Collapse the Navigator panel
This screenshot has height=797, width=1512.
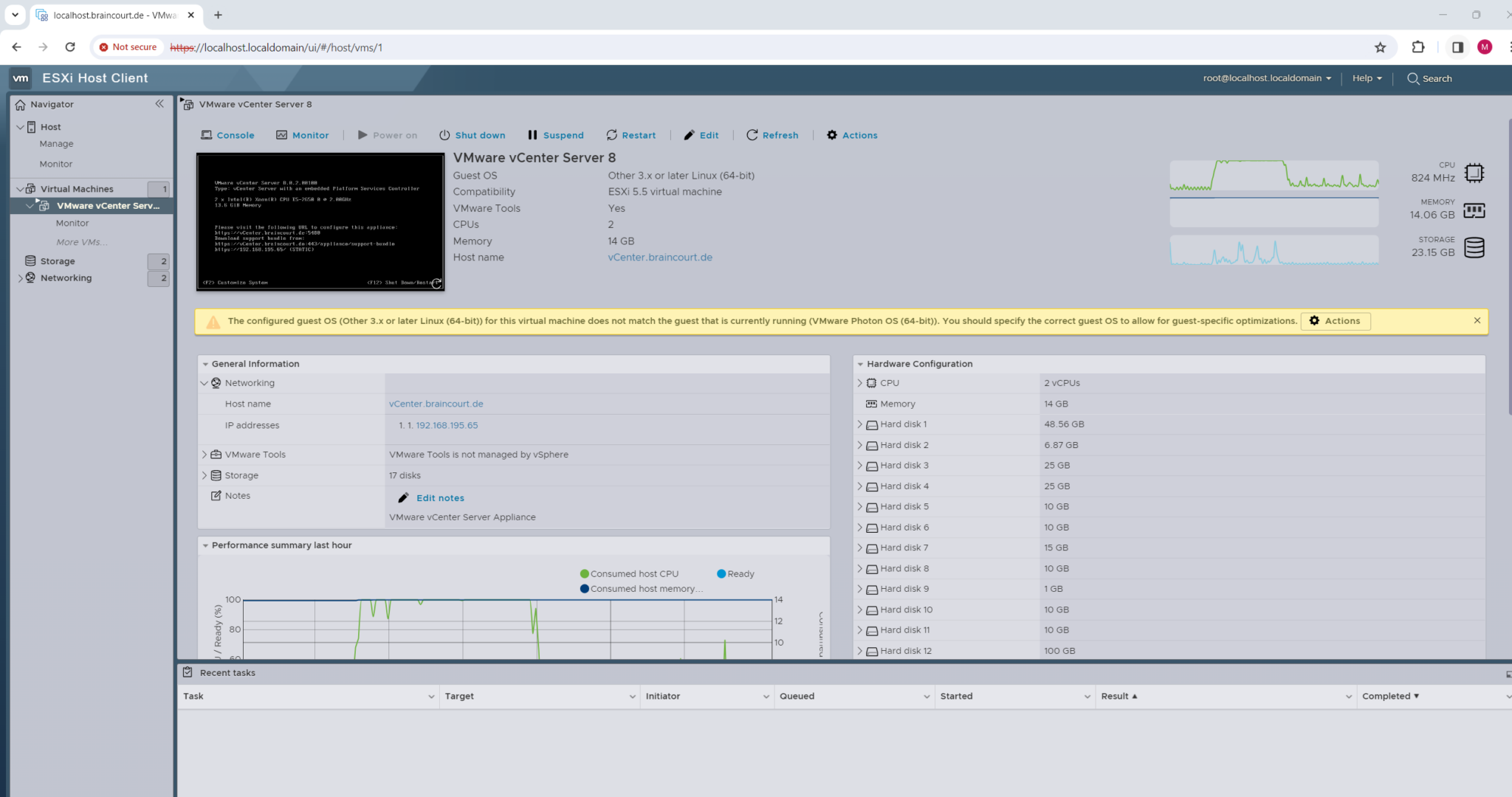click(159, 104)
